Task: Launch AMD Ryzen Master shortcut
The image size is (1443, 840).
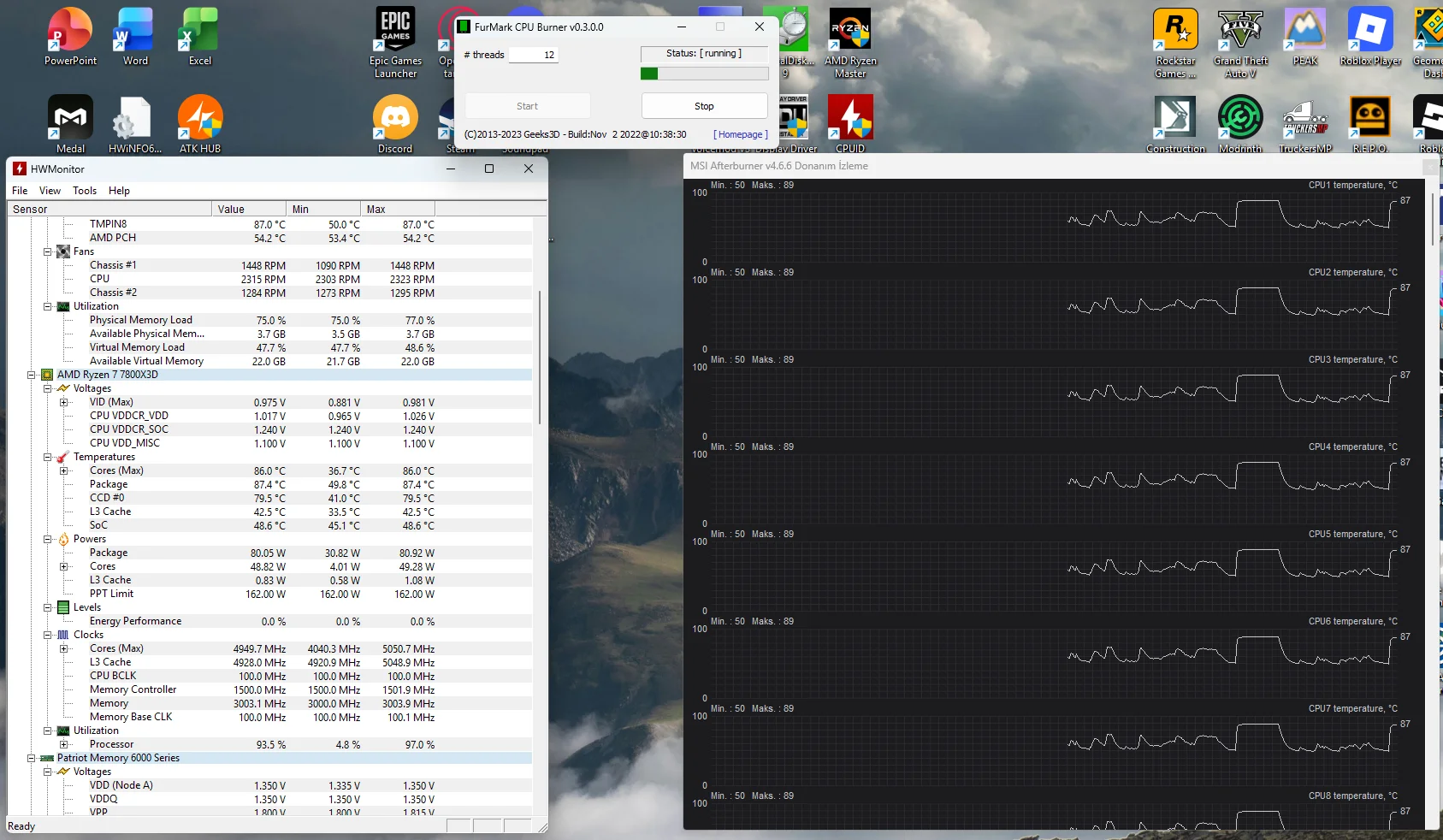Action: coord(850,43)
